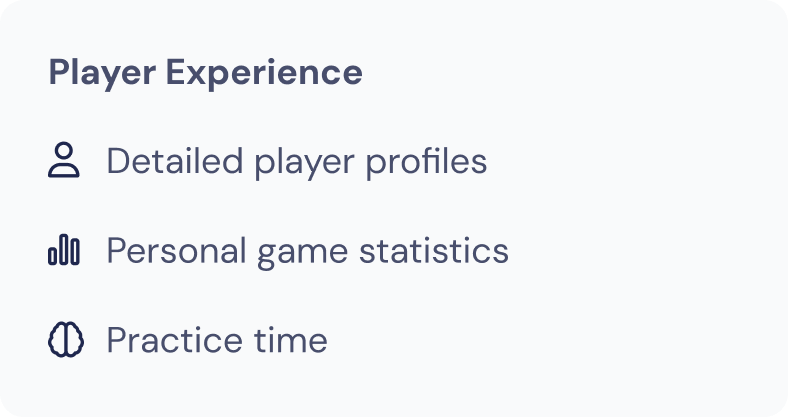Screen dimensions: 788x417
Task: Click the word "time" in the last item
Action: [290, 340]
